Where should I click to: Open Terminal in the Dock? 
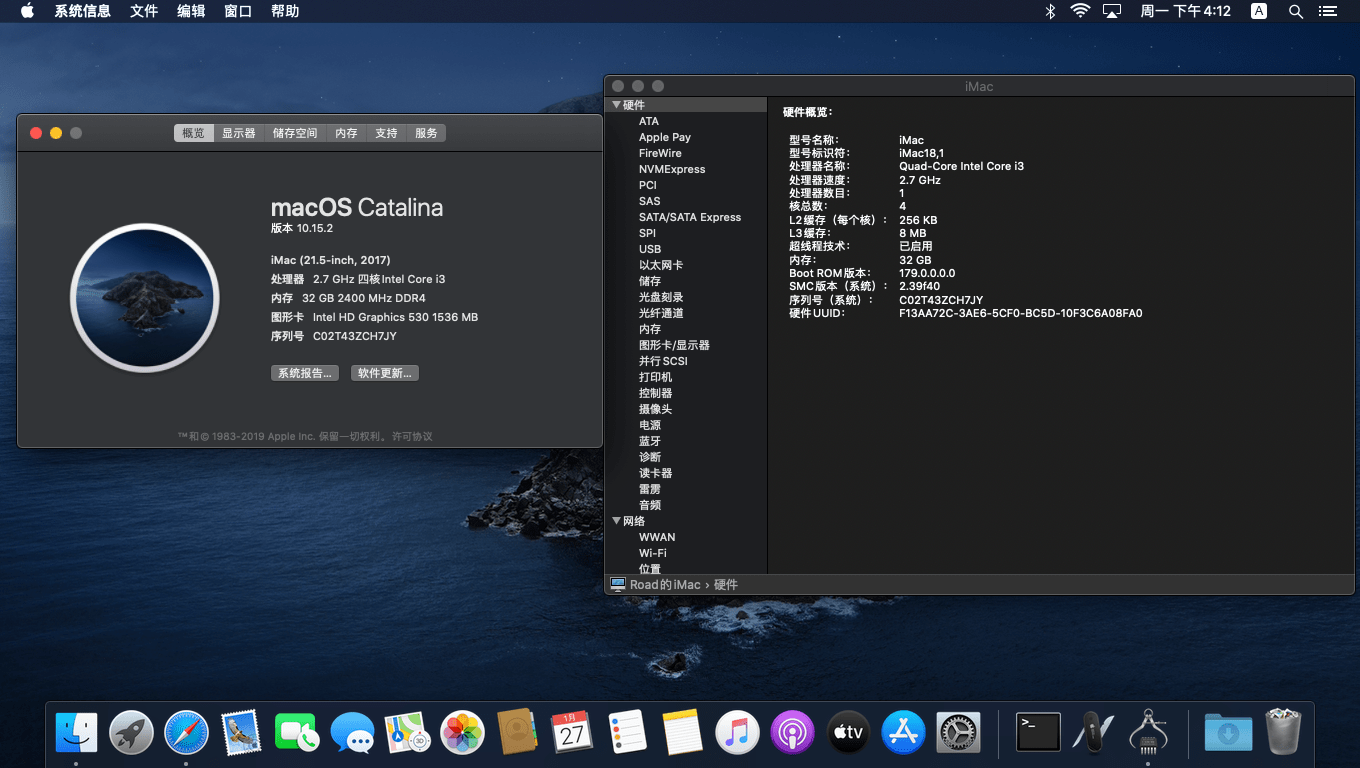1038,733
